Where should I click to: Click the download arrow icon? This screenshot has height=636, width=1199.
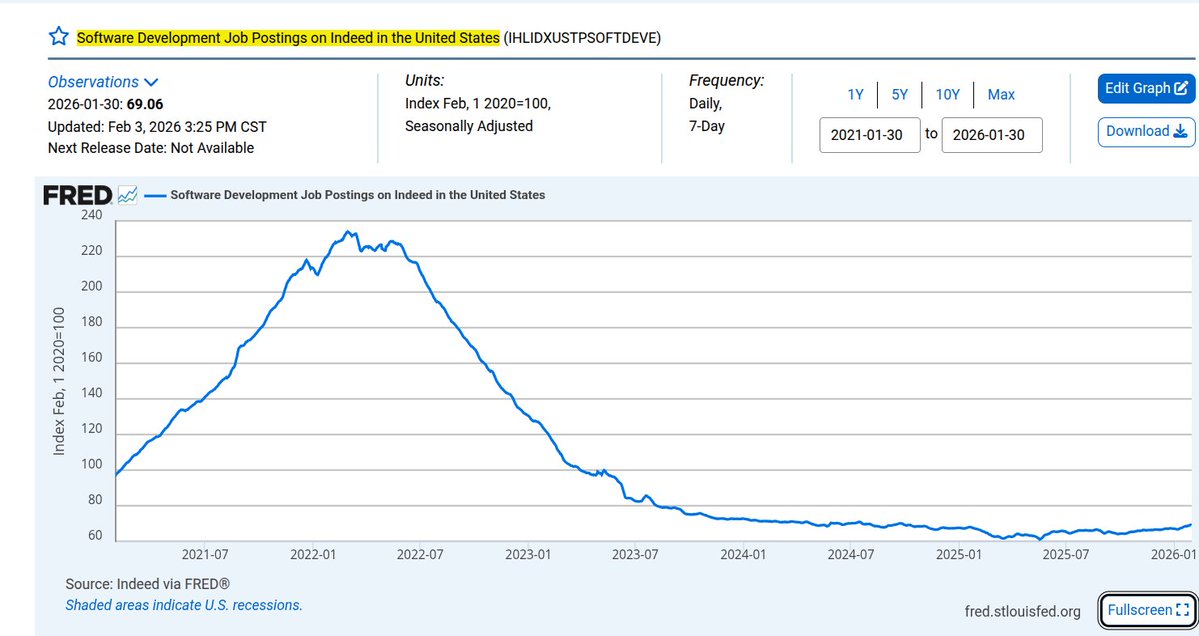tap(1178, 131)
